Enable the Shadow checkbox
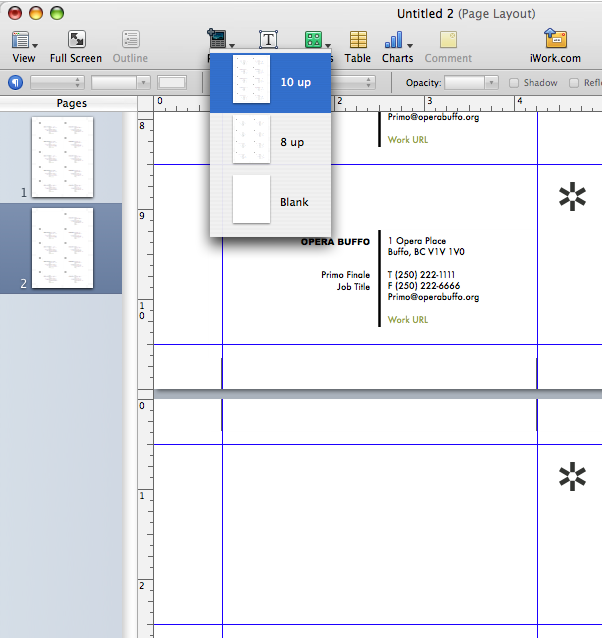 515,83
